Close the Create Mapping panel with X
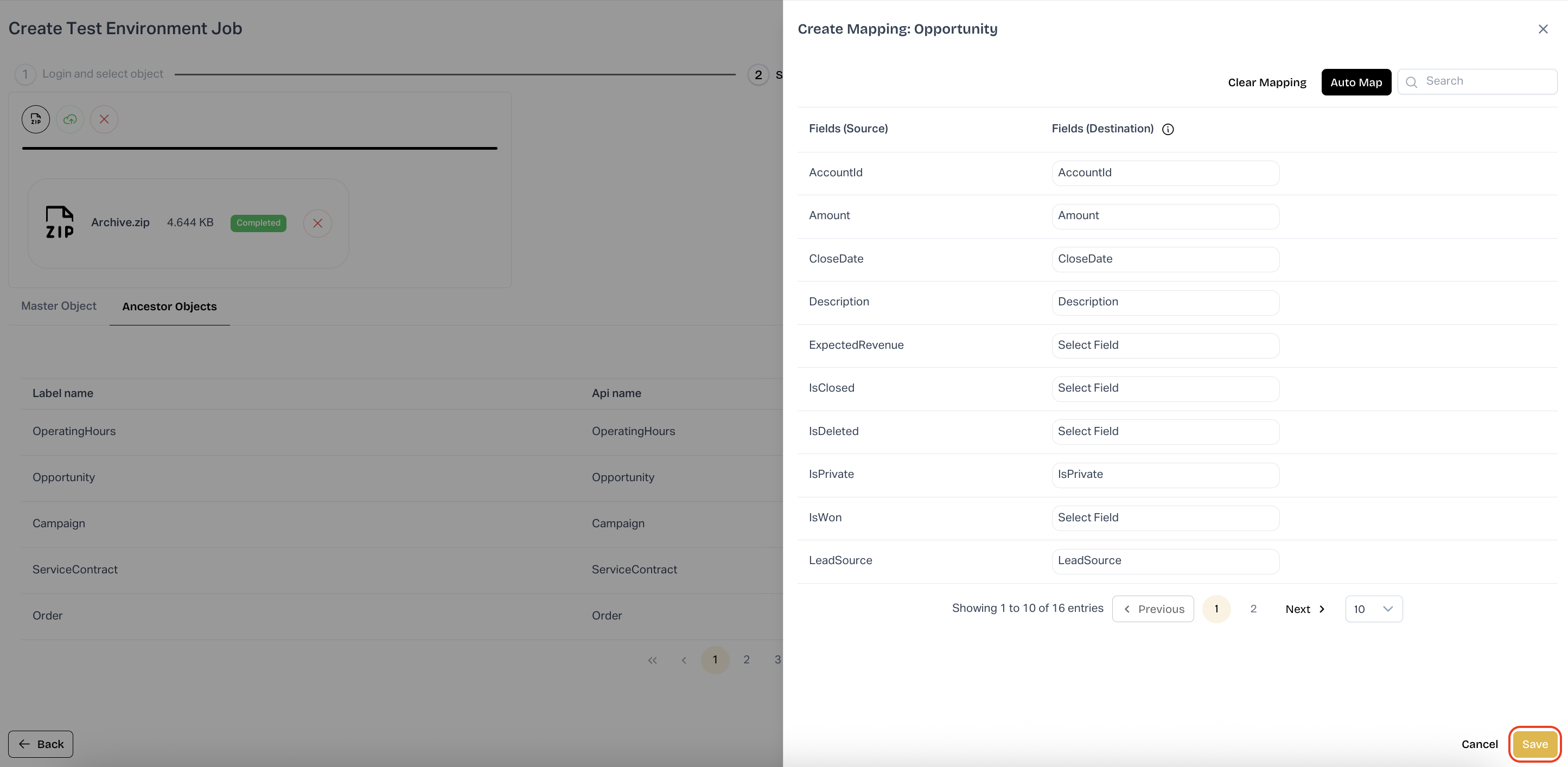Viewport: 1568px width, 767px height. click(x=1542, y=29)
